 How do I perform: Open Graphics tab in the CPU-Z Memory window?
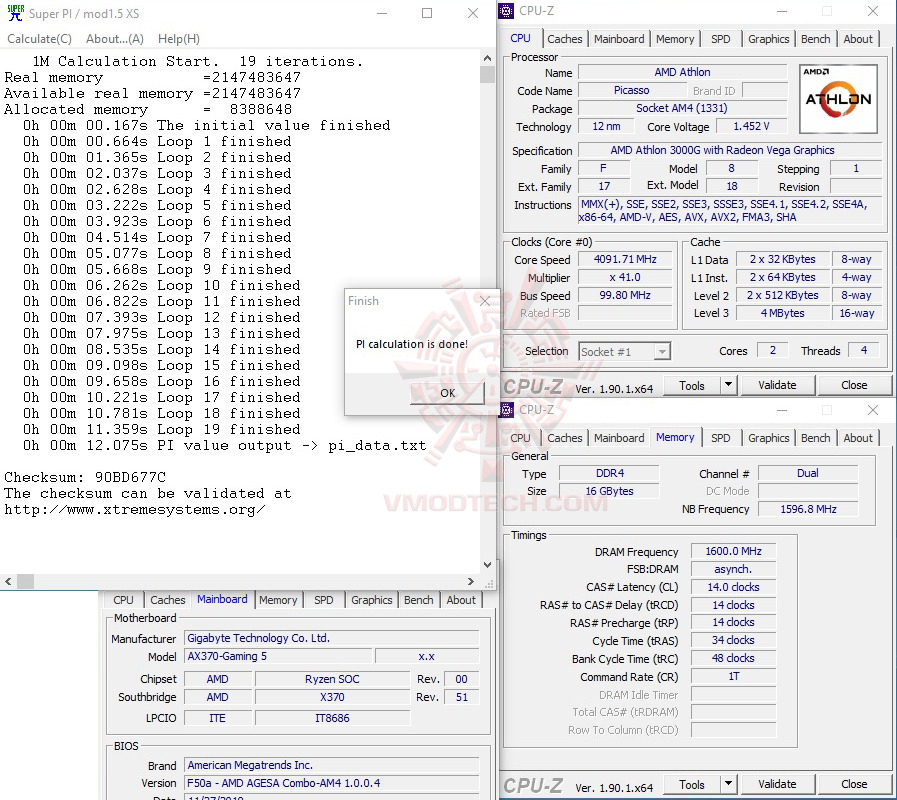(x=768, y=438)
